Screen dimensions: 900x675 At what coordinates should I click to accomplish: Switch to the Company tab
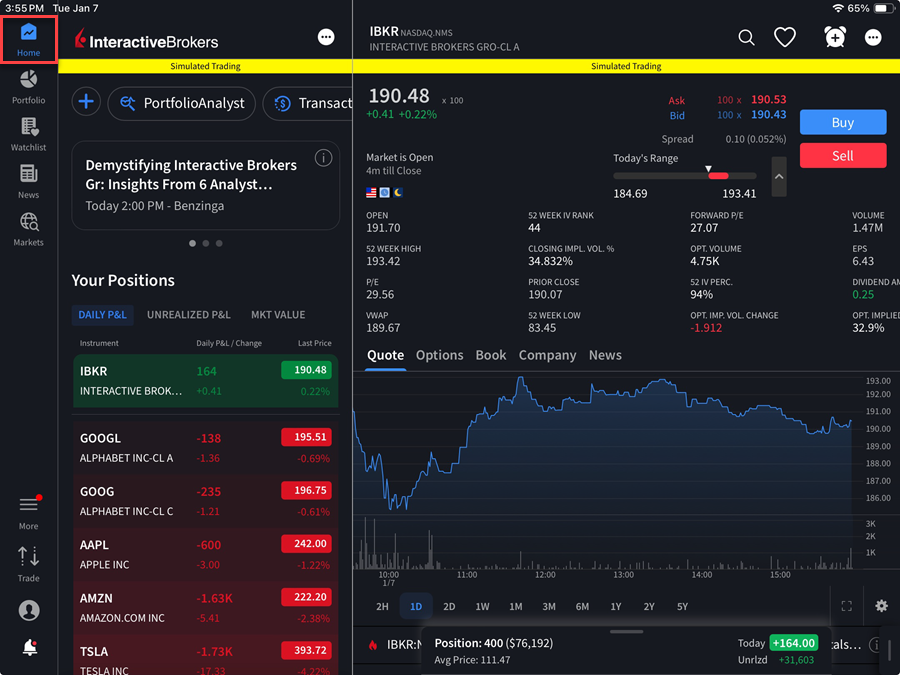pos(547,355)
